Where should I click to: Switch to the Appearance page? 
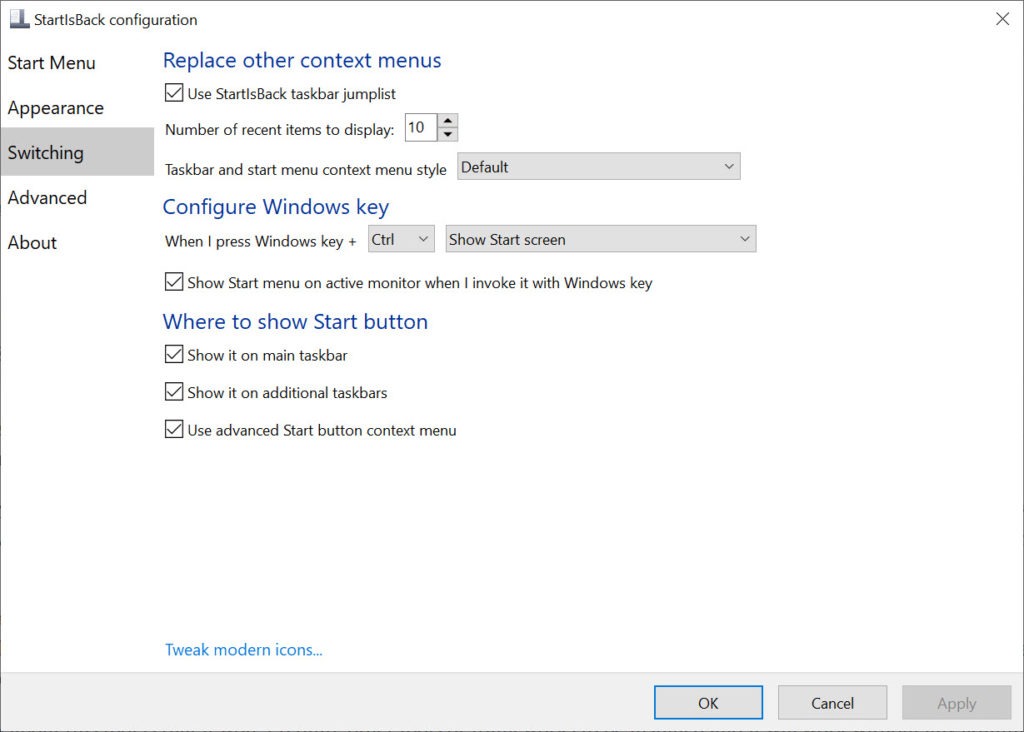click(x=56, y=108)
